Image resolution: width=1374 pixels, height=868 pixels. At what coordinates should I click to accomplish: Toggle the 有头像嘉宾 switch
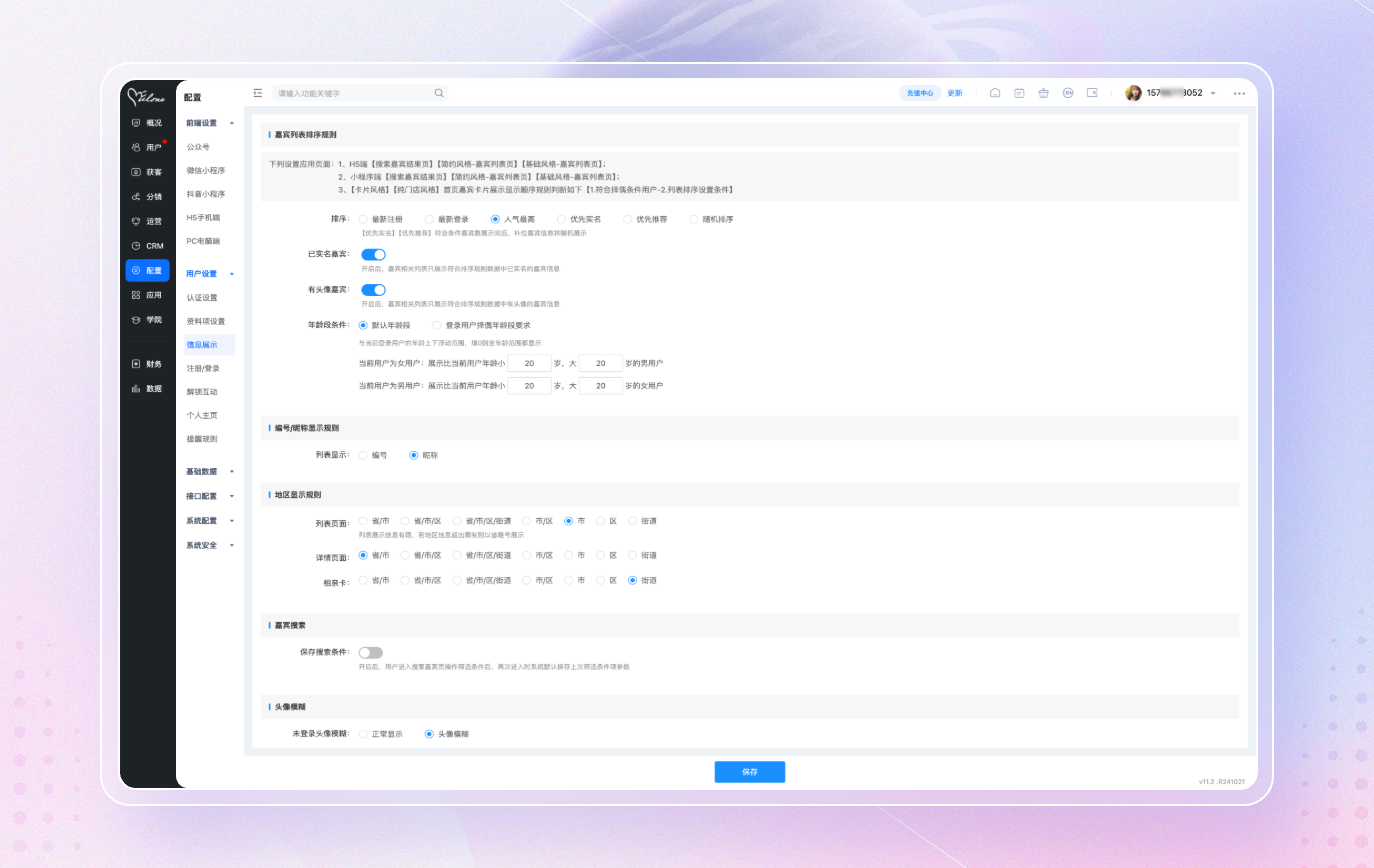[x=373, y=290]
